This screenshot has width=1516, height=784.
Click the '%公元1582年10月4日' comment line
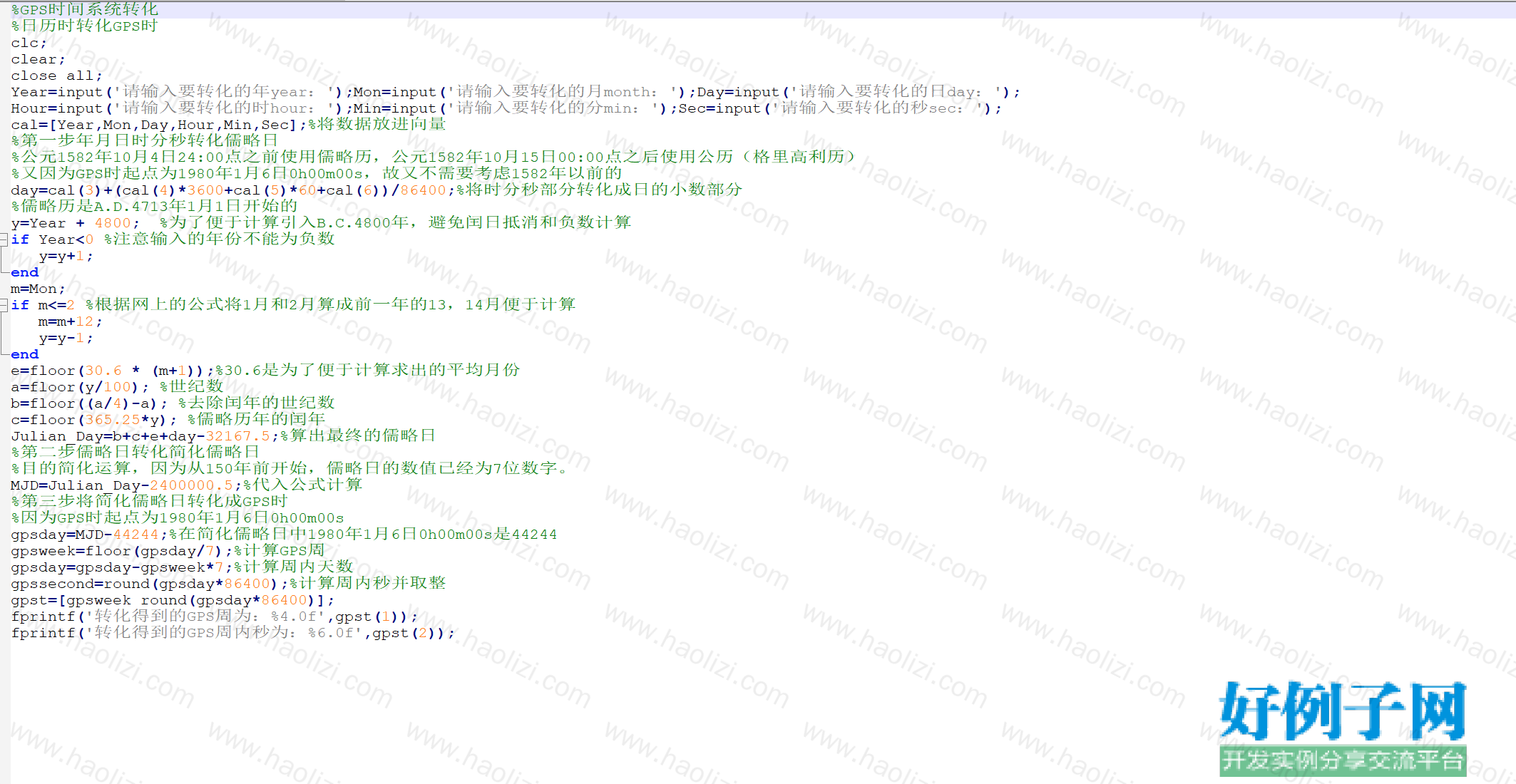click(x=434, y=157)
